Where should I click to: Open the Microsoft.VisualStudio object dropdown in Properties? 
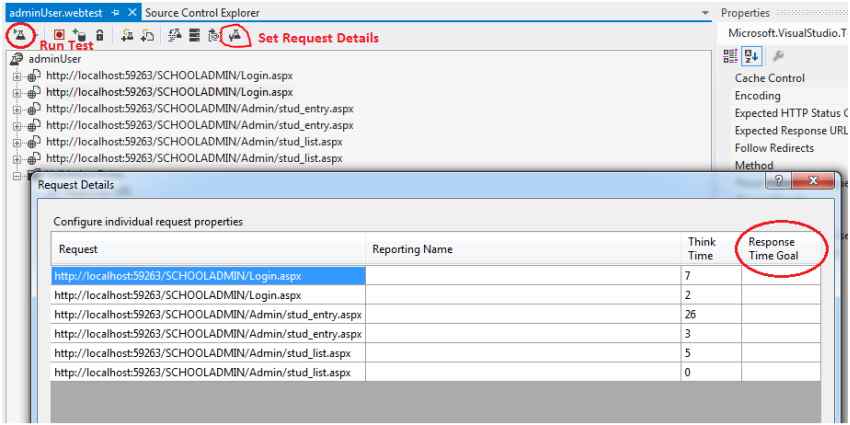[788, 33]
